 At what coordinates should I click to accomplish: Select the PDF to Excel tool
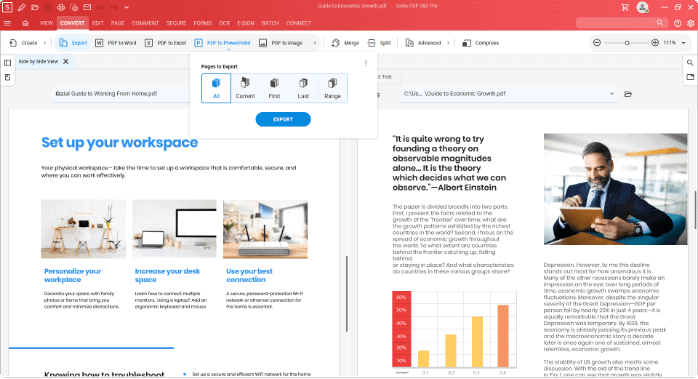[166, 43]
